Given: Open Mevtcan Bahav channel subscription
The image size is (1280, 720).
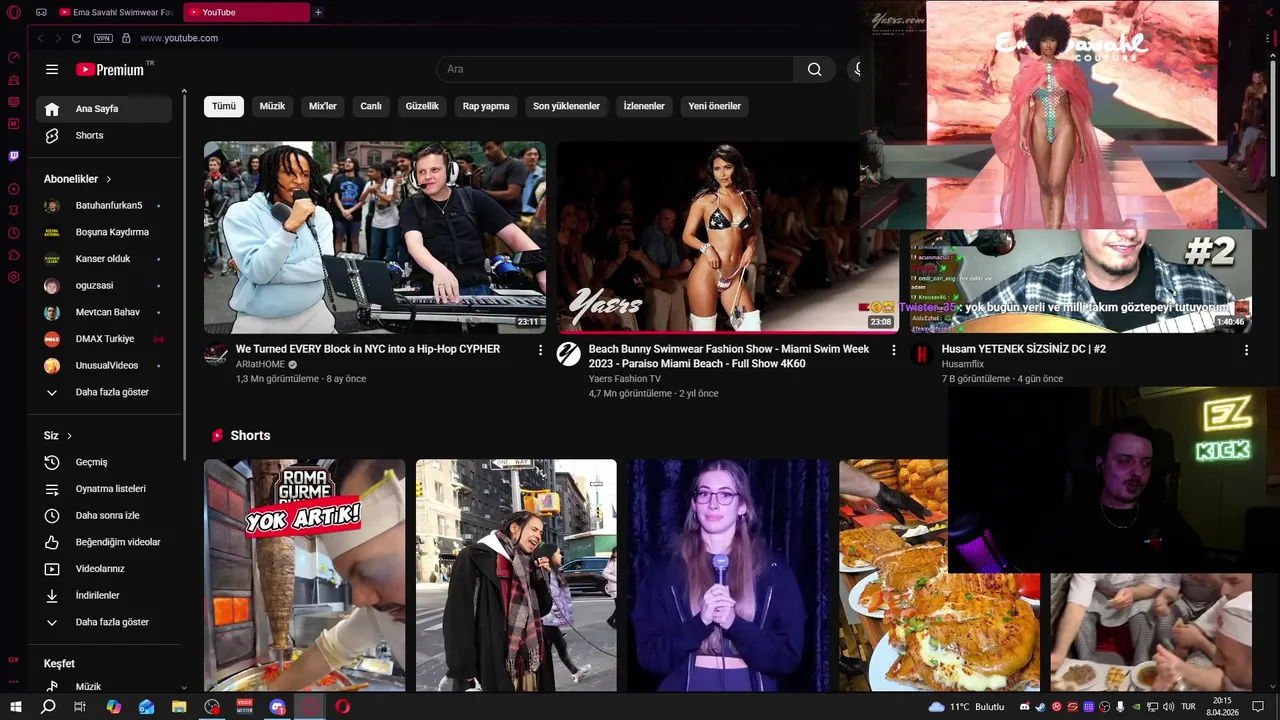Looking at the screenshot, I should pyautogui.click(x=104, y=312).
